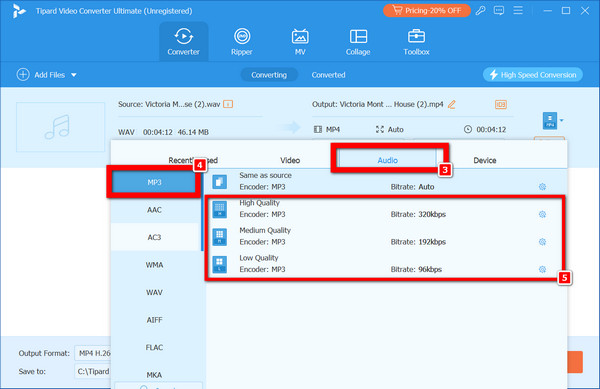Switch to the Device tab
This screenshot has height=389, width=600.
[484, 160]
